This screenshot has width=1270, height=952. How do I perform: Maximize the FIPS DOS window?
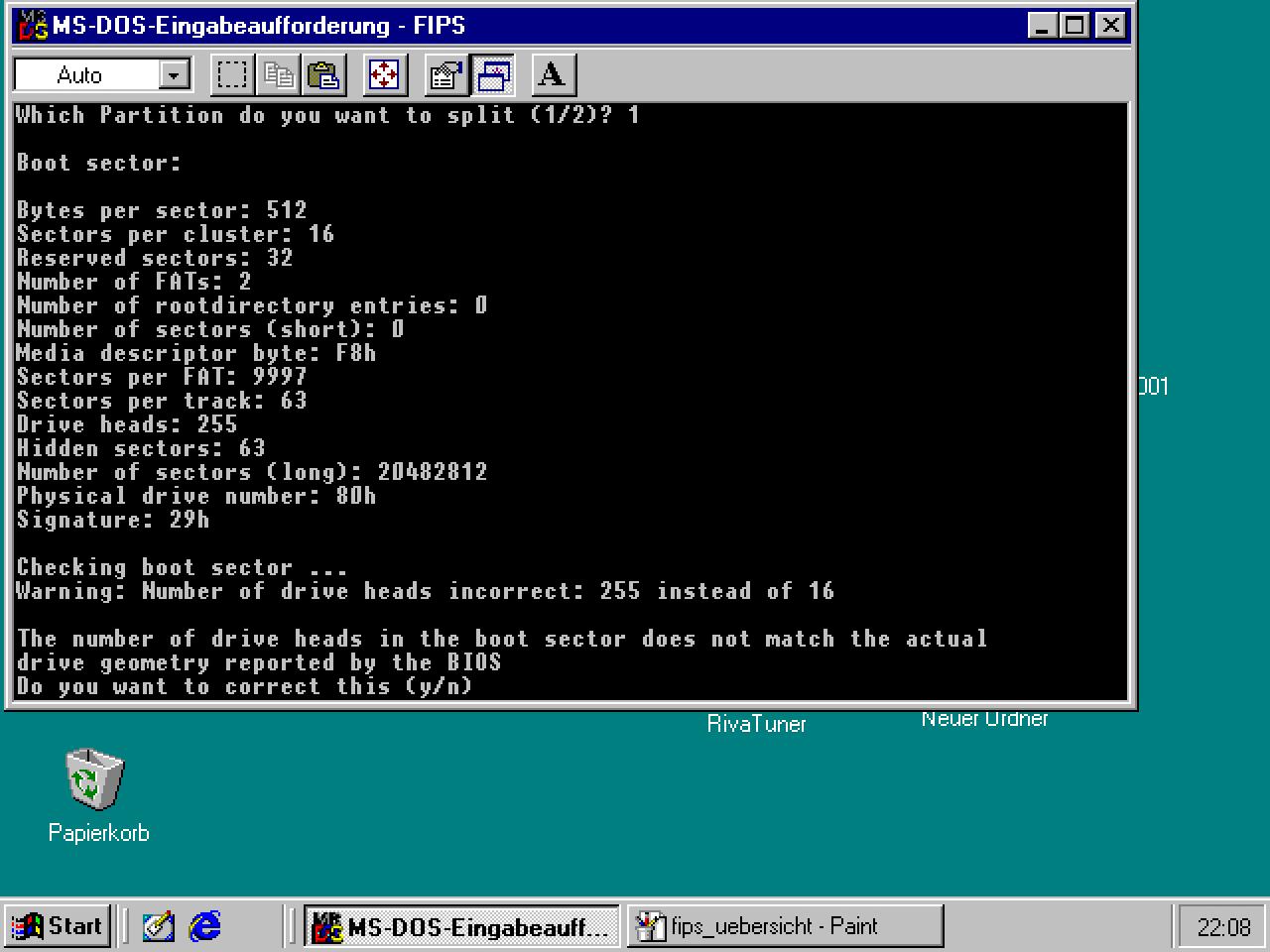1075,25
